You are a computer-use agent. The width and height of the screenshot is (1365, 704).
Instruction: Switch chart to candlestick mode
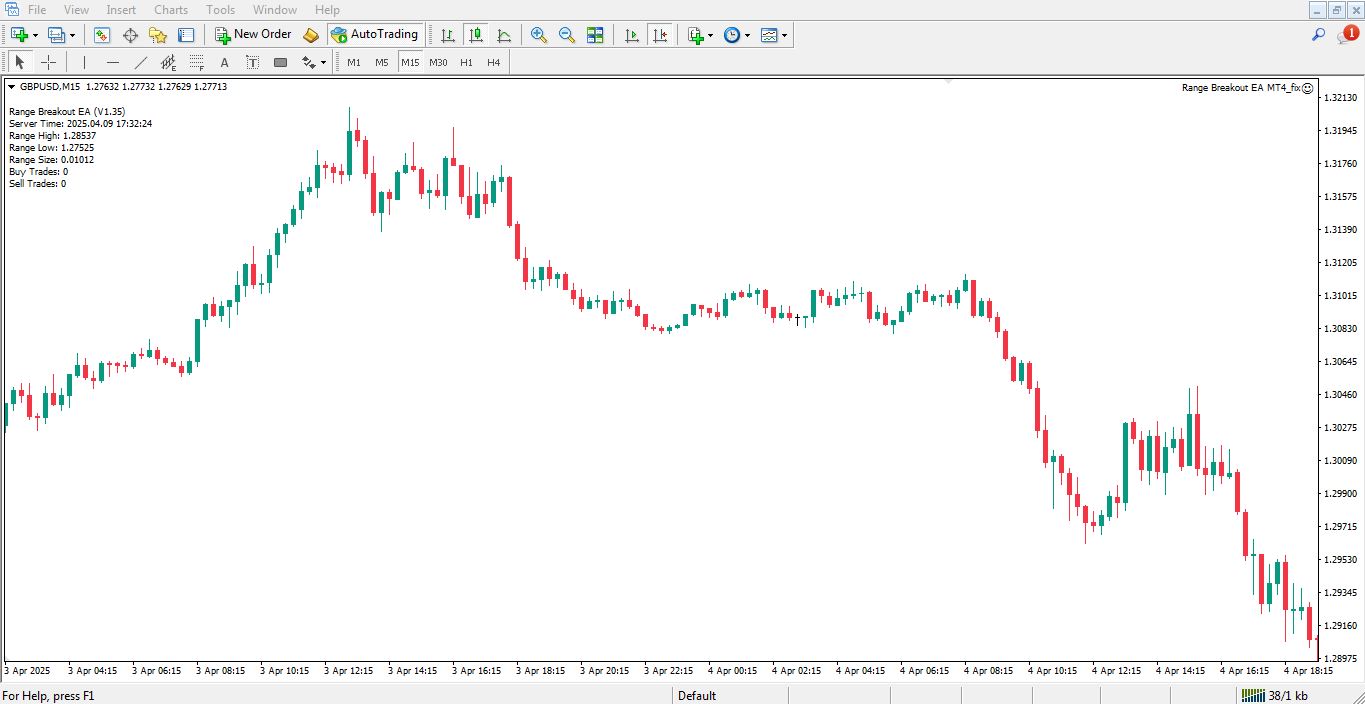(x=475, y=34)
